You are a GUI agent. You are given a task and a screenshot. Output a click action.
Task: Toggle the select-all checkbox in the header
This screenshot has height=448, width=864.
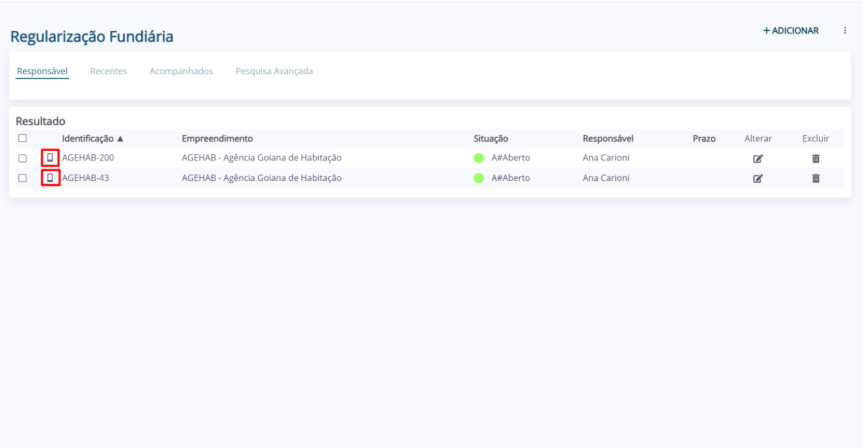23,138
